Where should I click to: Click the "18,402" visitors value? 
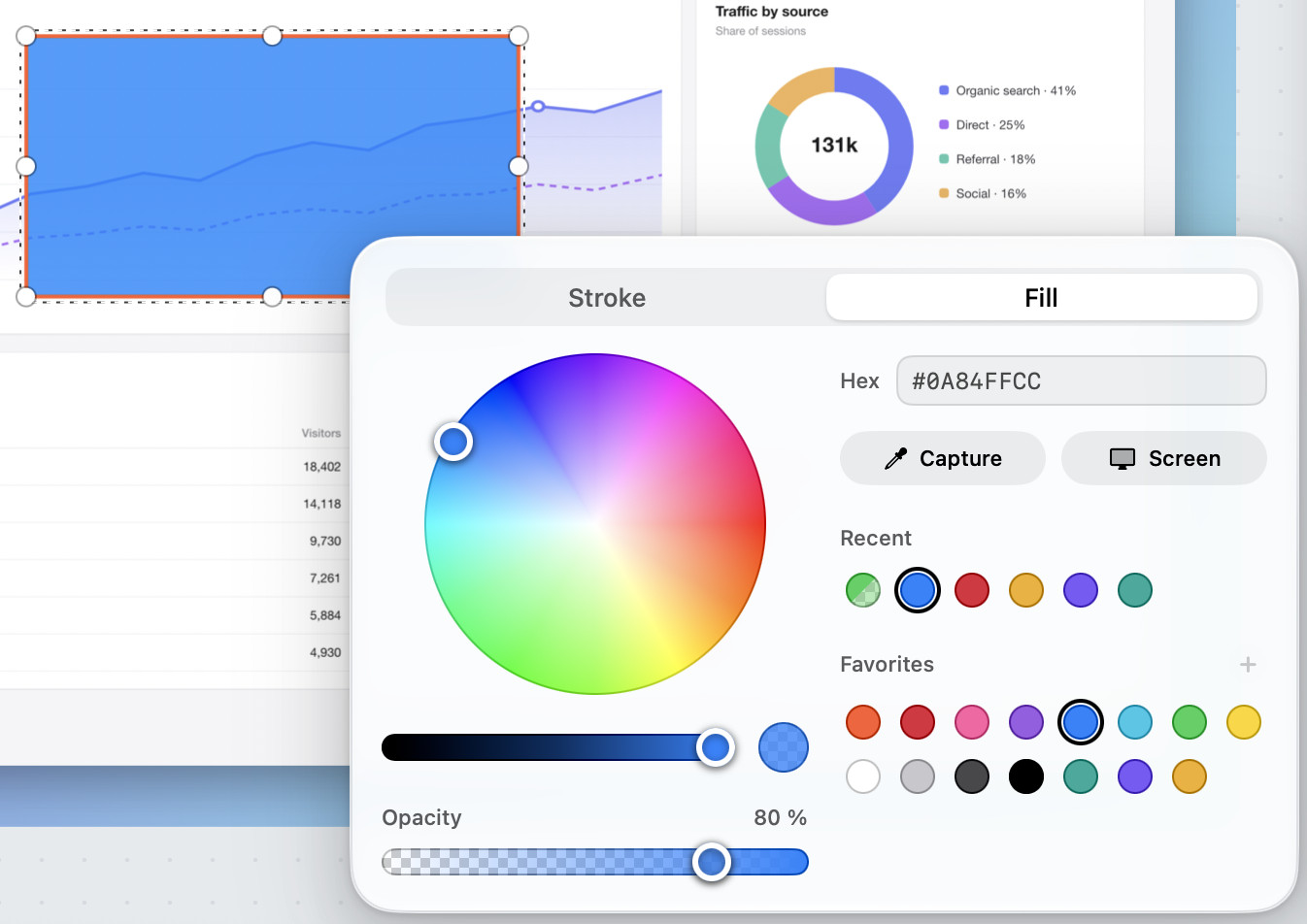pos(321,467)
